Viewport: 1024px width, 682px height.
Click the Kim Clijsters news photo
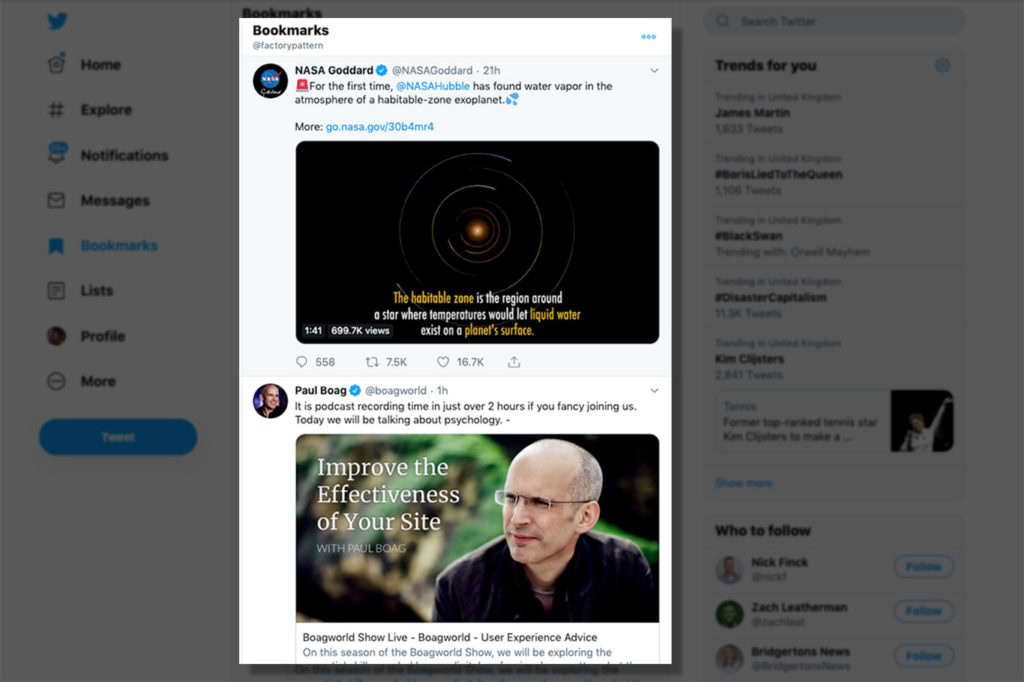click(x=922, y=421)
